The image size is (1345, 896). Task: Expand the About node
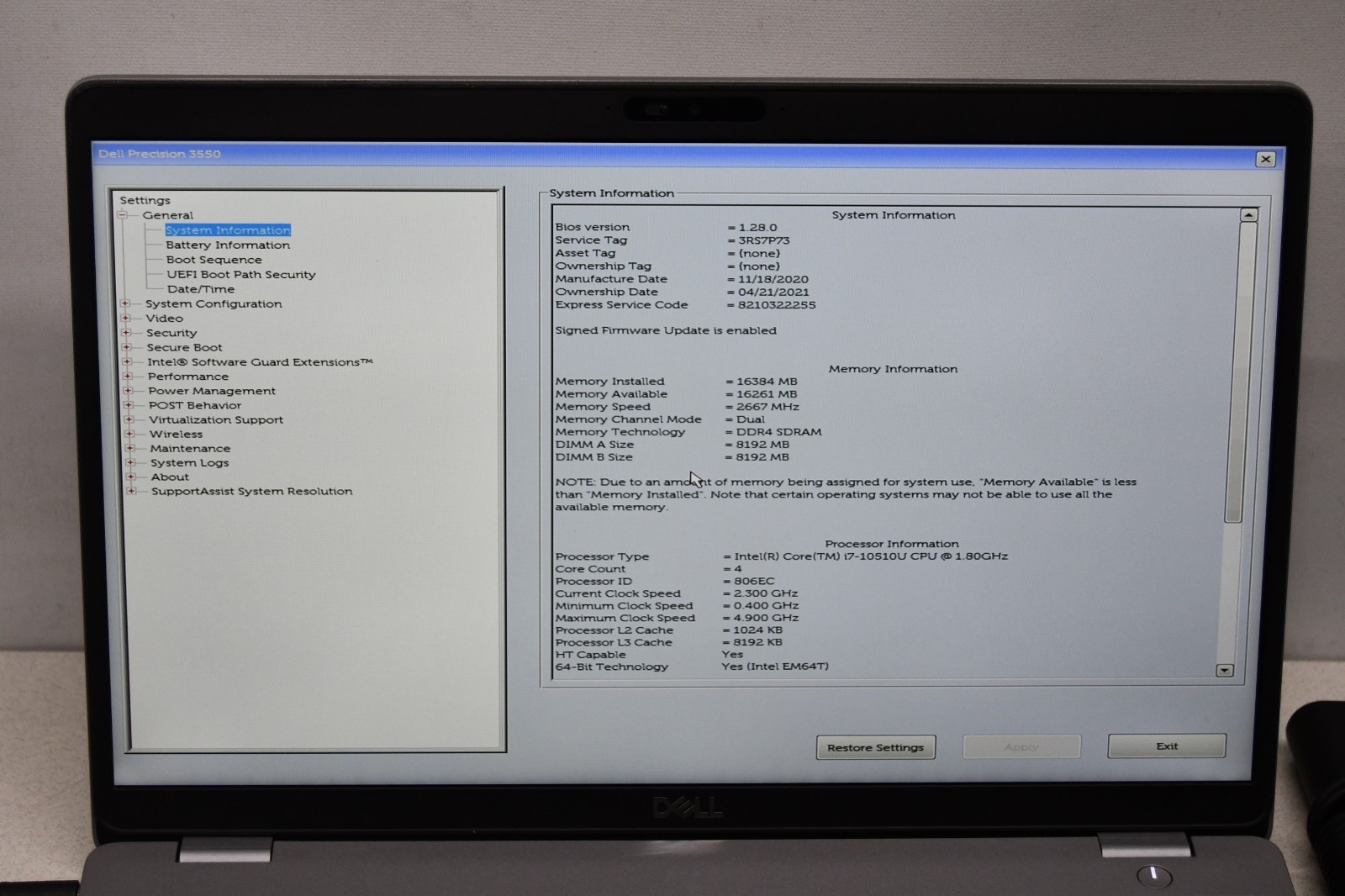click(x=130, y=477)
